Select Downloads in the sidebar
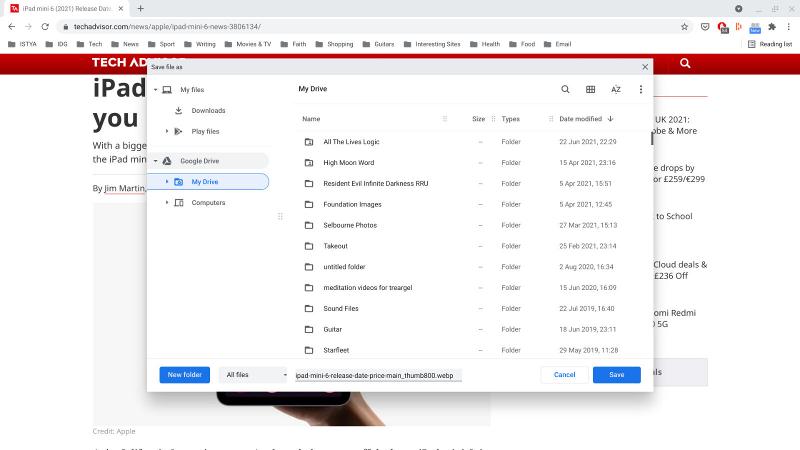 pyautogui.click(x=208, y=111)
